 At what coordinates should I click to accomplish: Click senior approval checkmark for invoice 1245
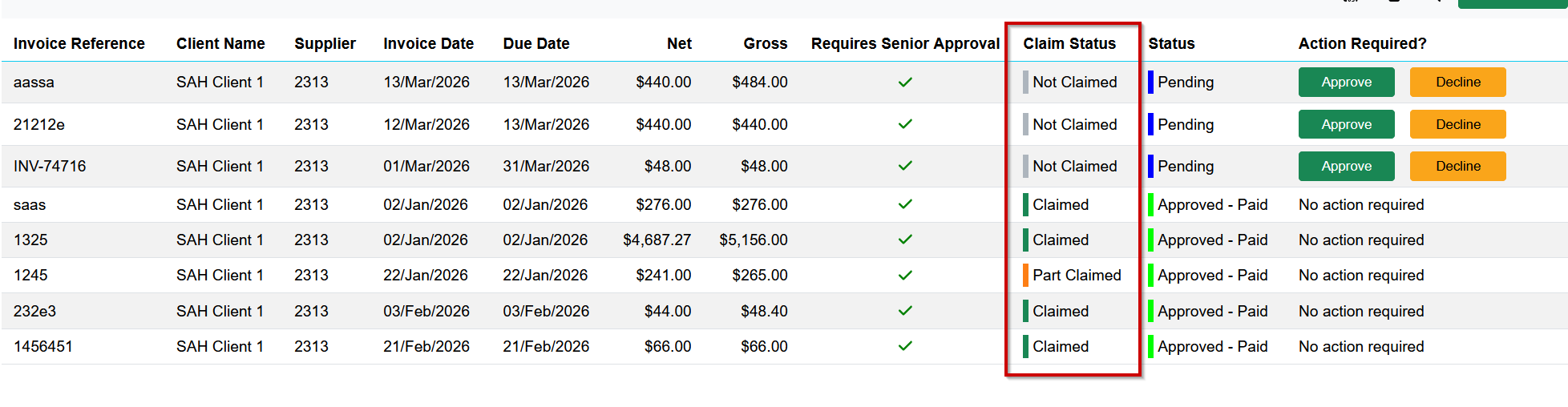pyautogui.click(x=905, y=276)
